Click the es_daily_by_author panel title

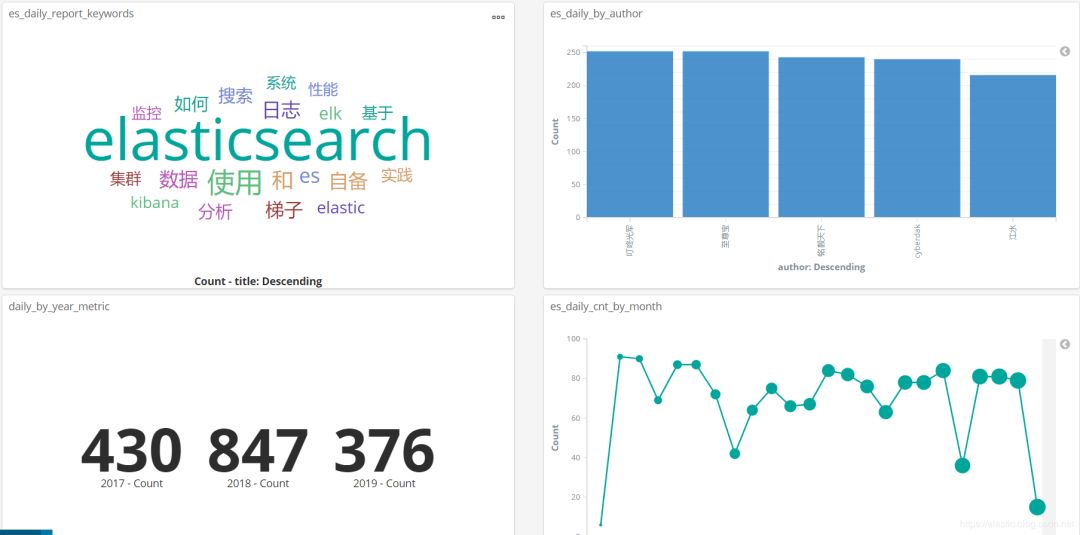(x=596, y=13)
